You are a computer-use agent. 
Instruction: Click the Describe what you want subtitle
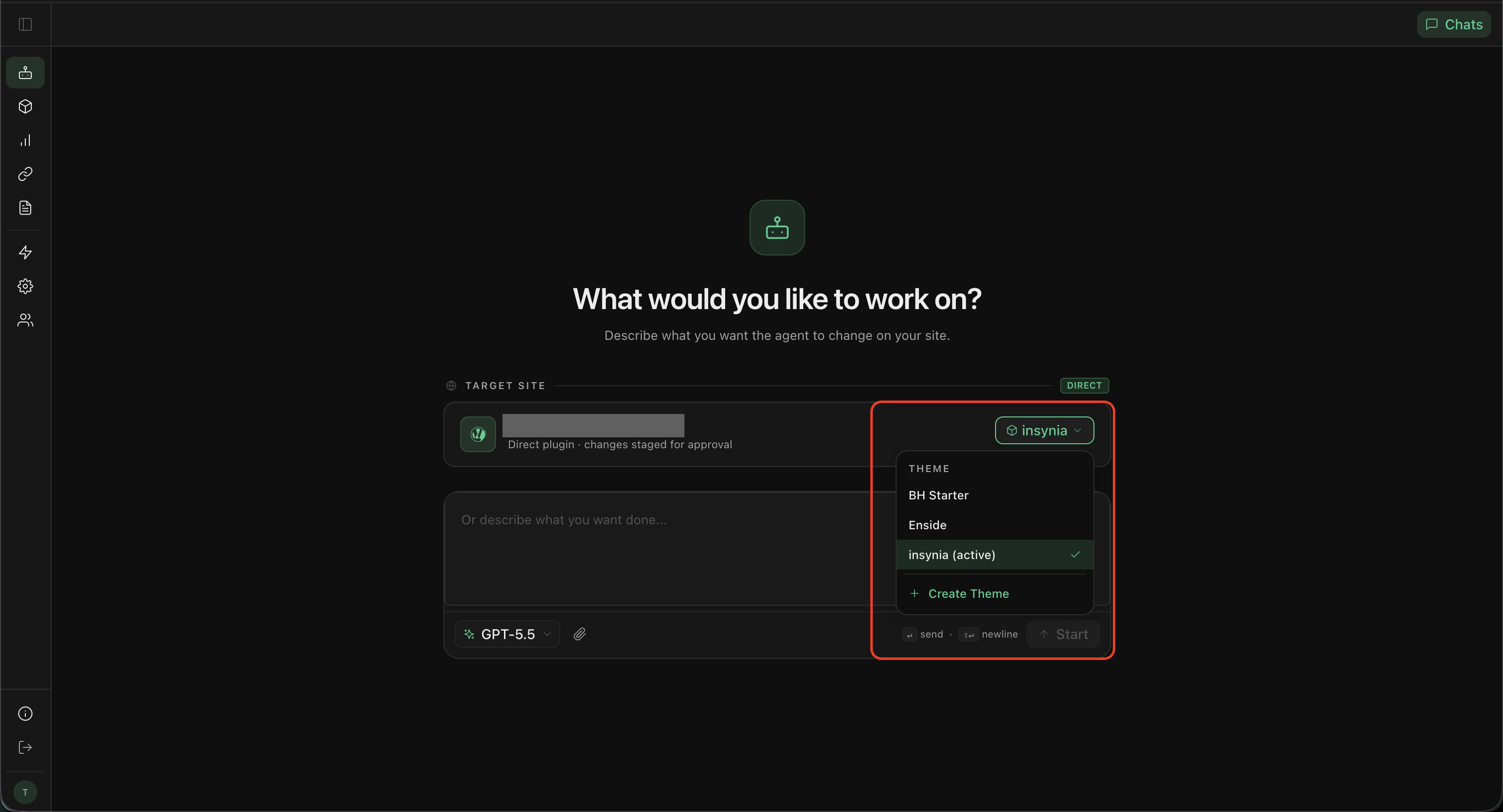click(x=777, y=335)
